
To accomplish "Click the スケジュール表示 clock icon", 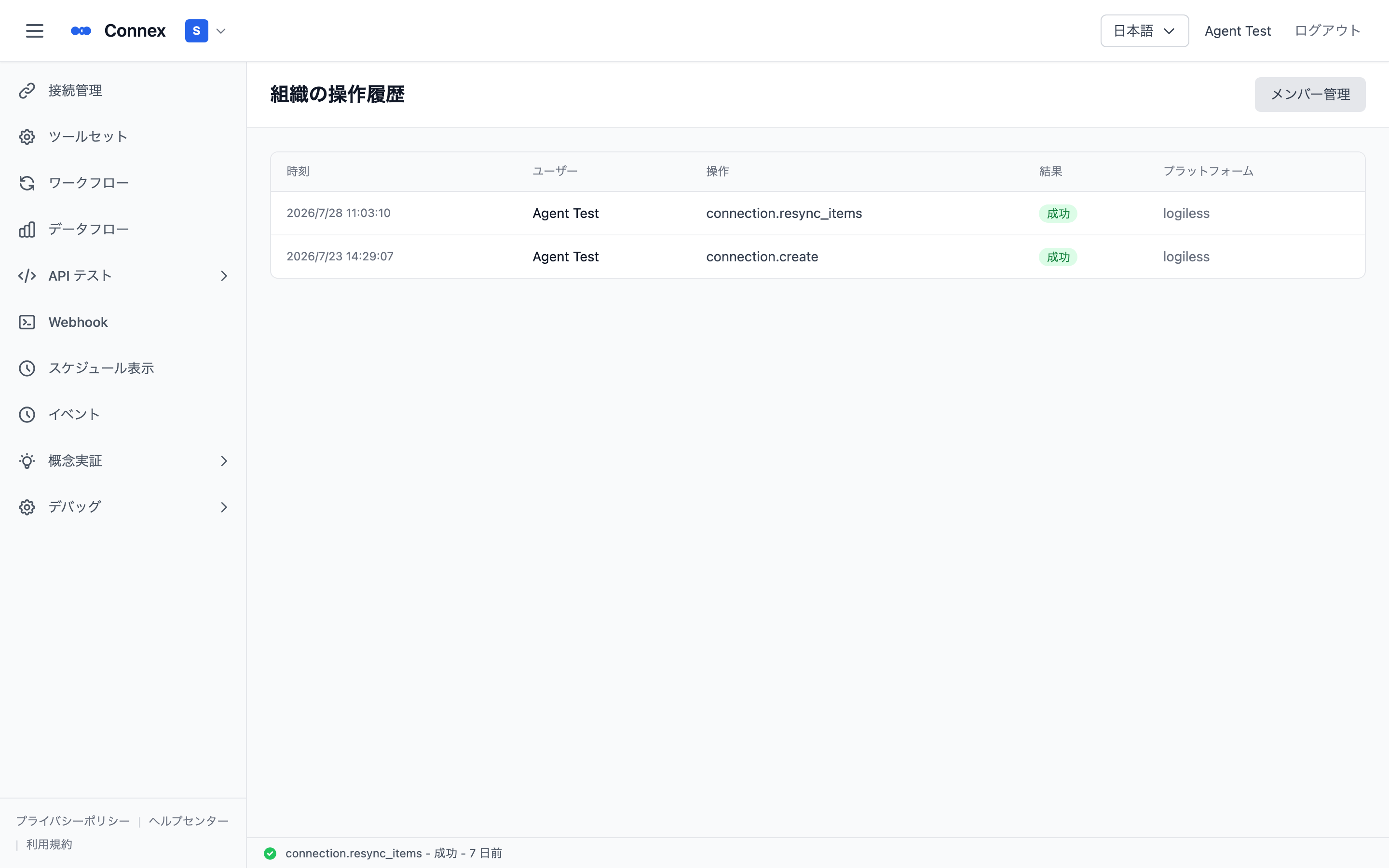I will pyautogui.click(x=27, y=368).
